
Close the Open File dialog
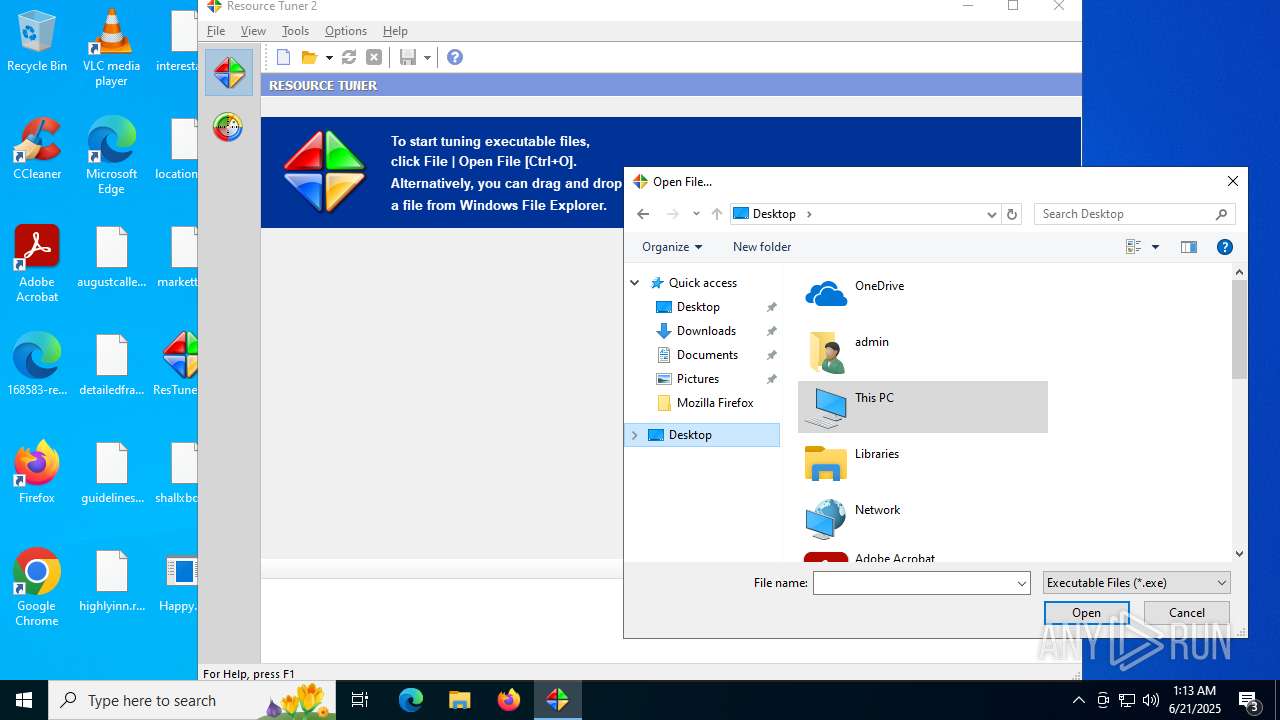tap(1233, 181)
